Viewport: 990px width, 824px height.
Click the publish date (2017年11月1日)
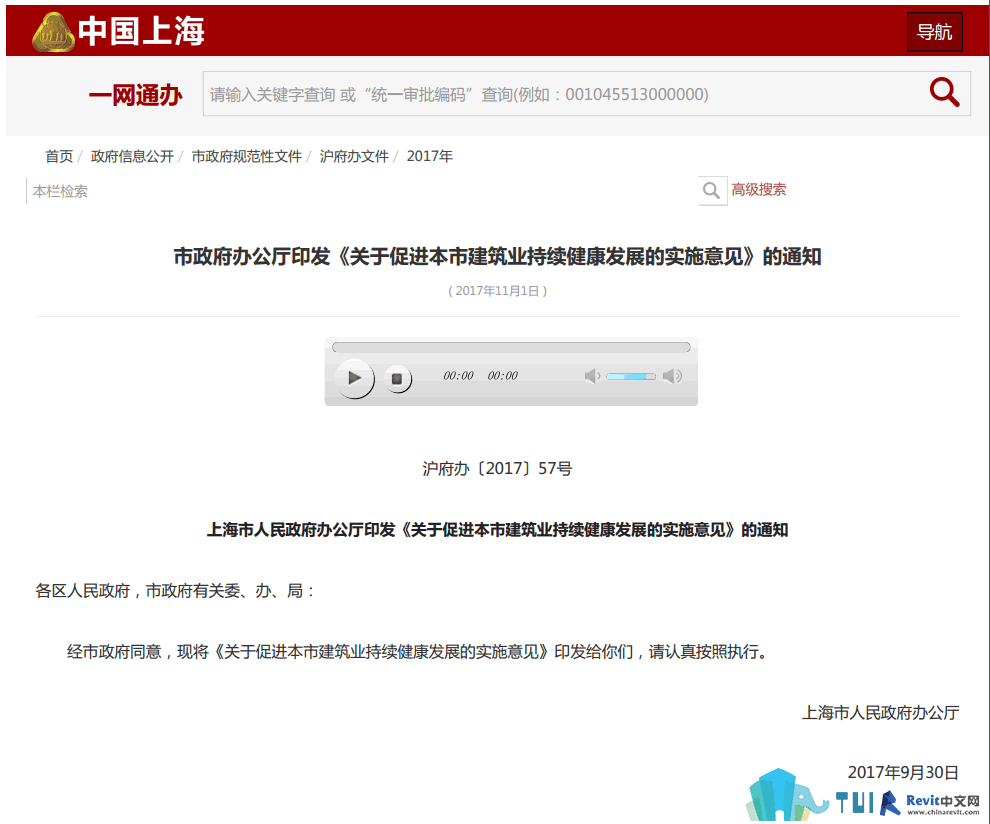(497, 291)
